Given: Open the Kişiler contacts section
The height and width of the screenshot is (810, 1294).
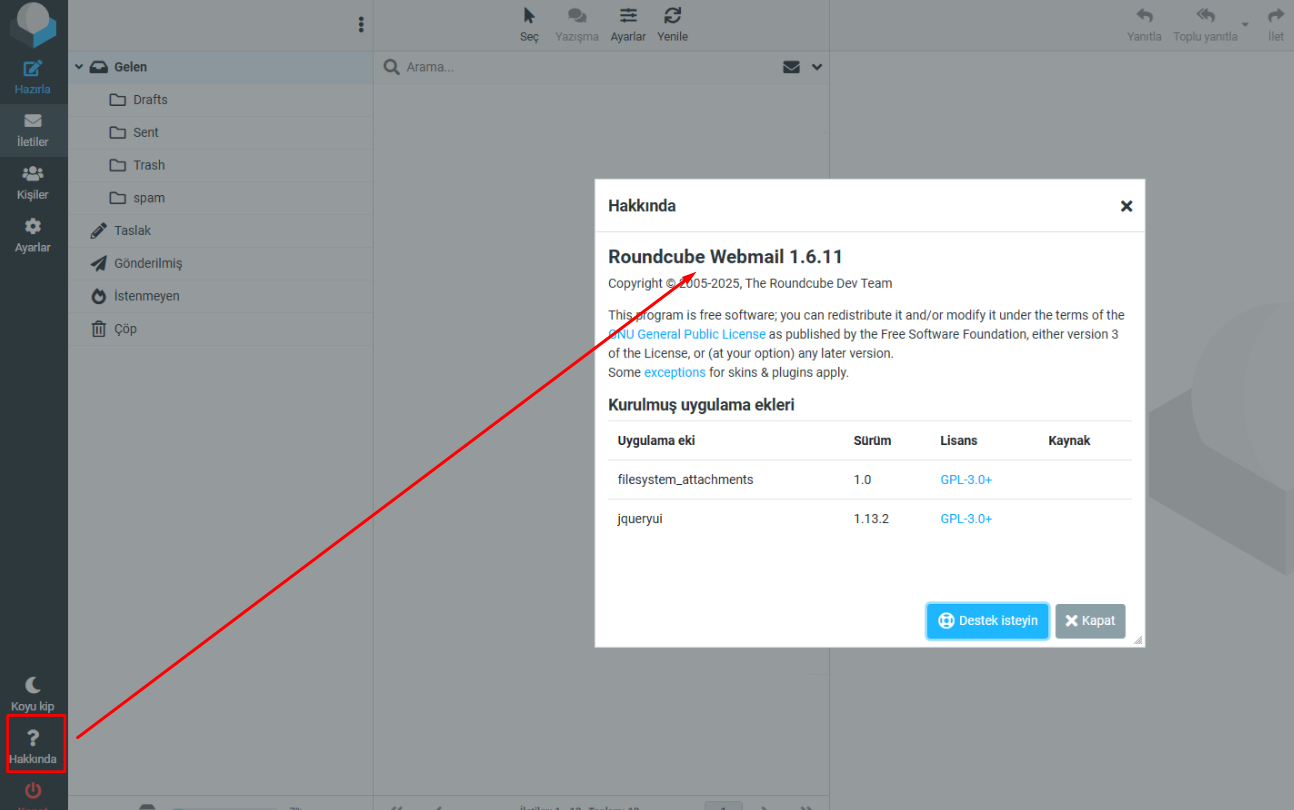Looking at the screenshot, I should click(x=33, y=183).
